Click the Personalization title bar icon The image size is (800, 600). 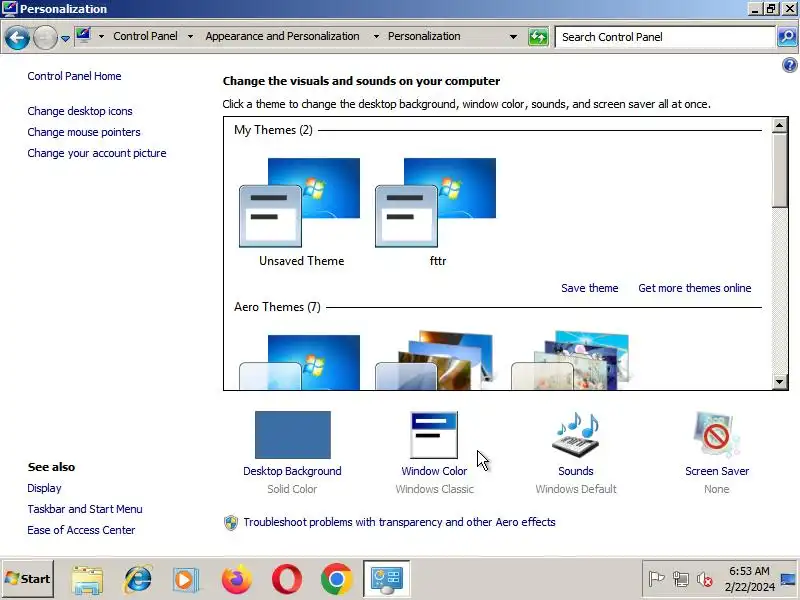(x=10, y=9)
